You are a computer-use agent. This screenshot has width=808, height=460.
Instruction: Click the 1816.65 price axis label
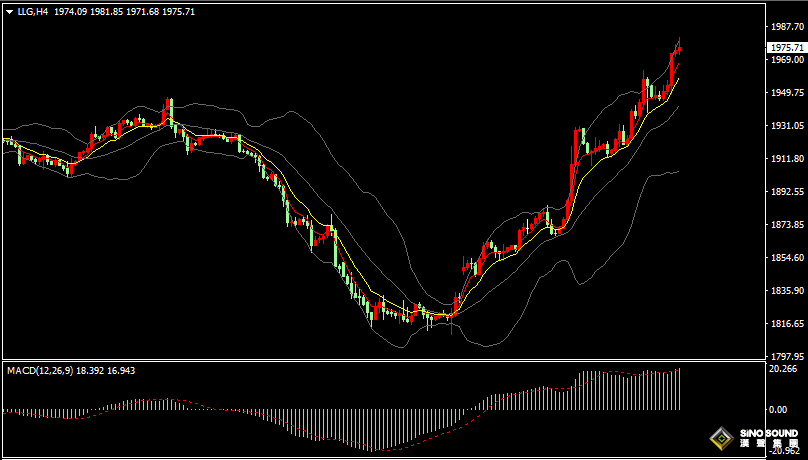785,324
